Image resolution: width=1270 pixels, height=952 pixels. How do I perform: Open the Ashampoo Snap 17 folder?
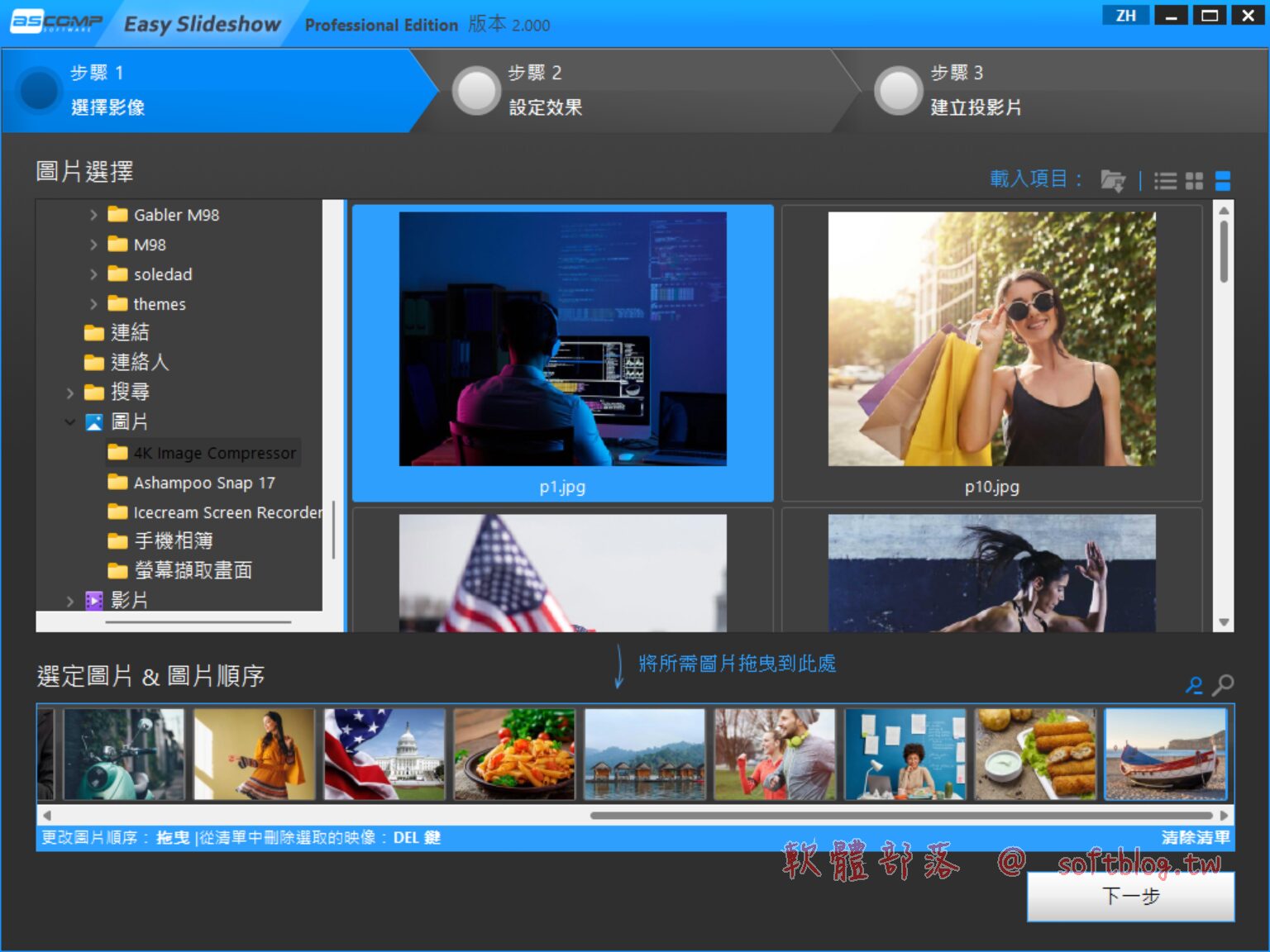click(204, 483)
